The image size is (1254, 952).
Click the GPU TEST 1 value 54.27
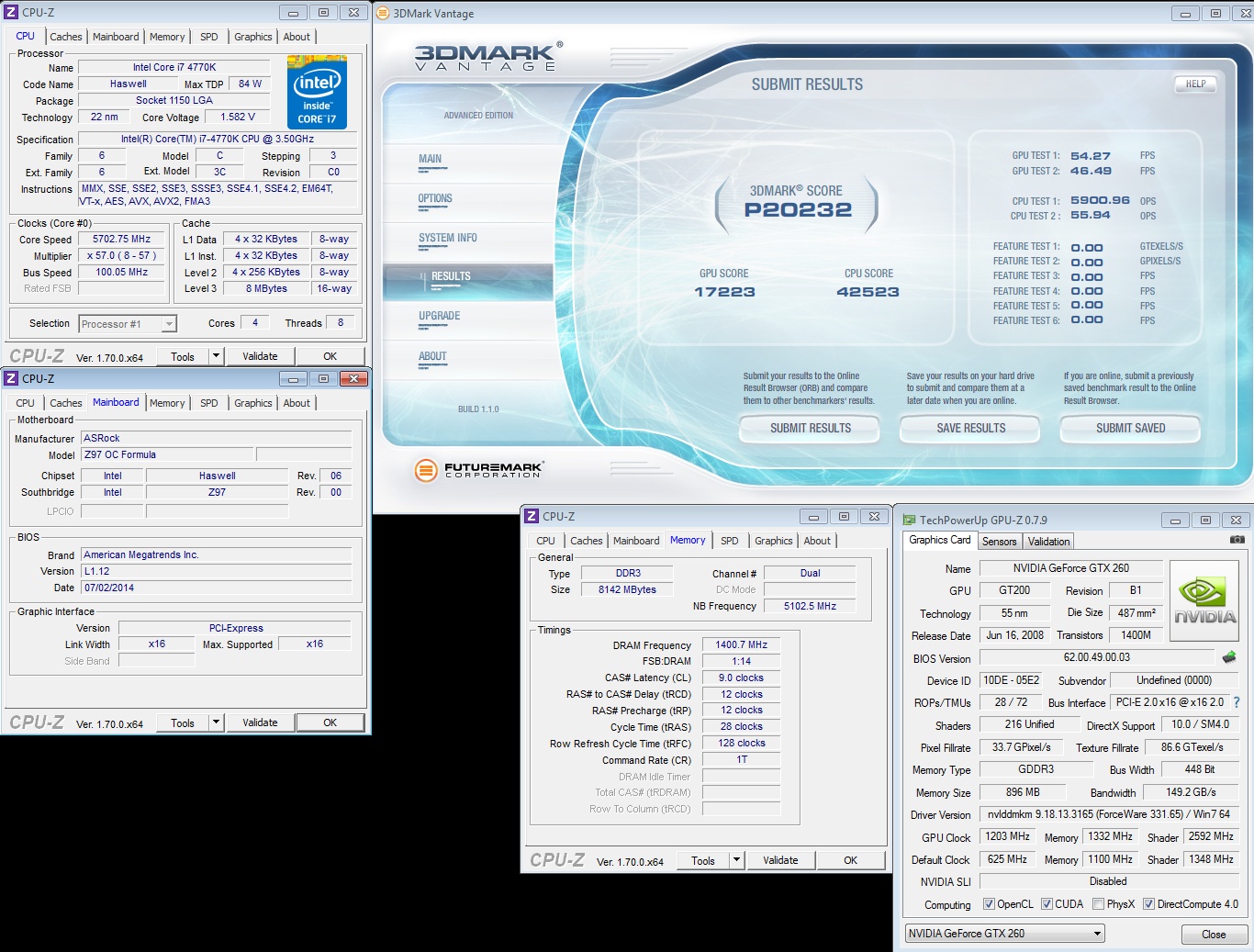pyautogui.click(x=1091, y=156)
